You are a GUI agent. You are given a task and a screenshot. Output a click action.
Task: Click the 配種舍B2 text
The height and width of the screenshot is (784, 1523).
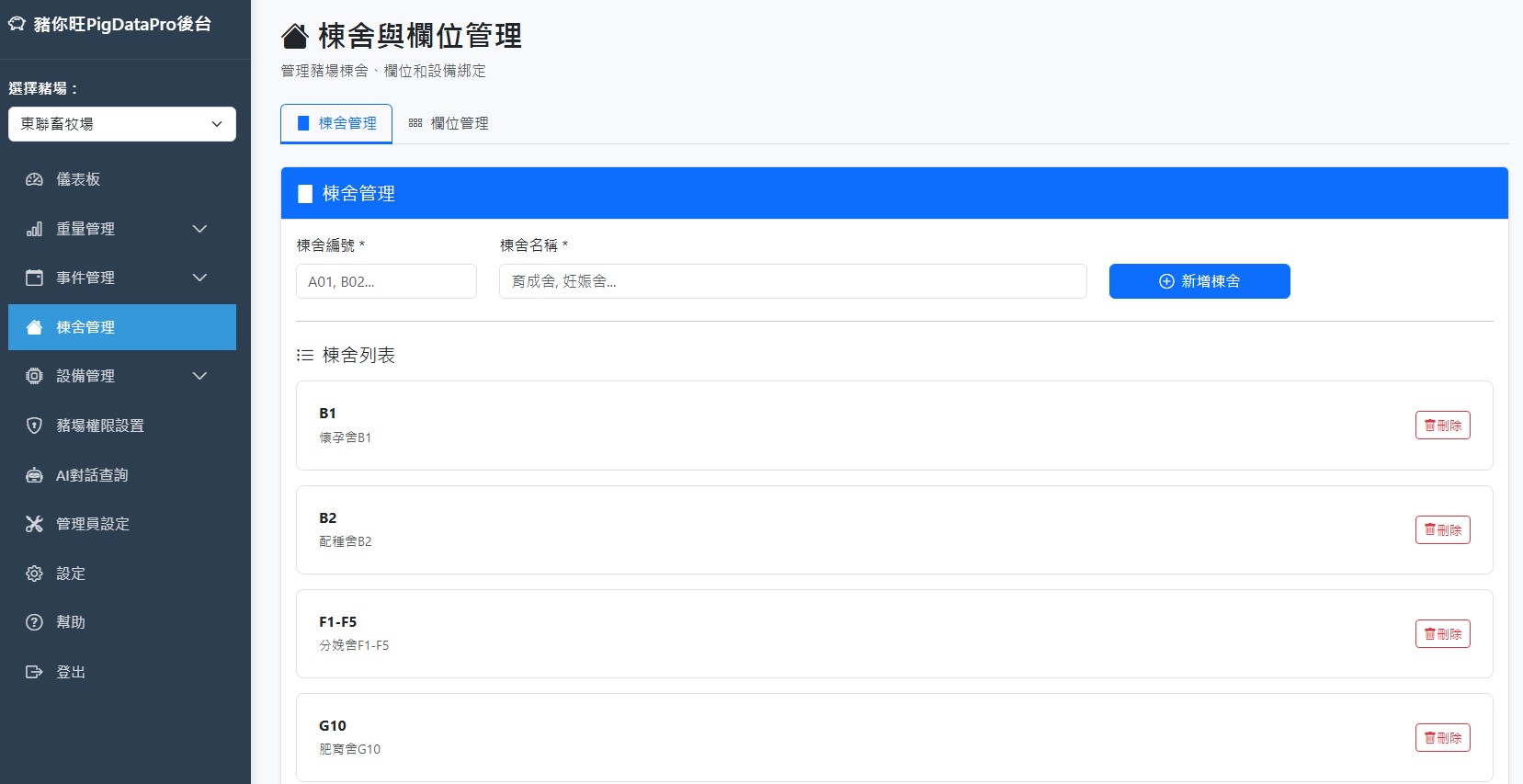[346, 541]
